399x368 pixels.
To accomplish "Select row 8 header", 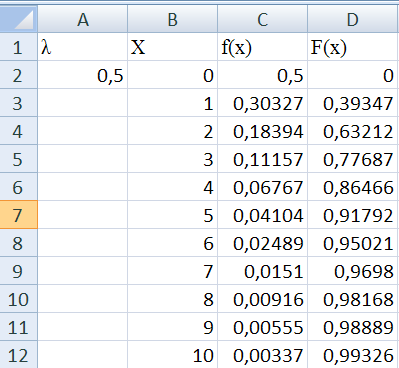I will click(18, 243).
